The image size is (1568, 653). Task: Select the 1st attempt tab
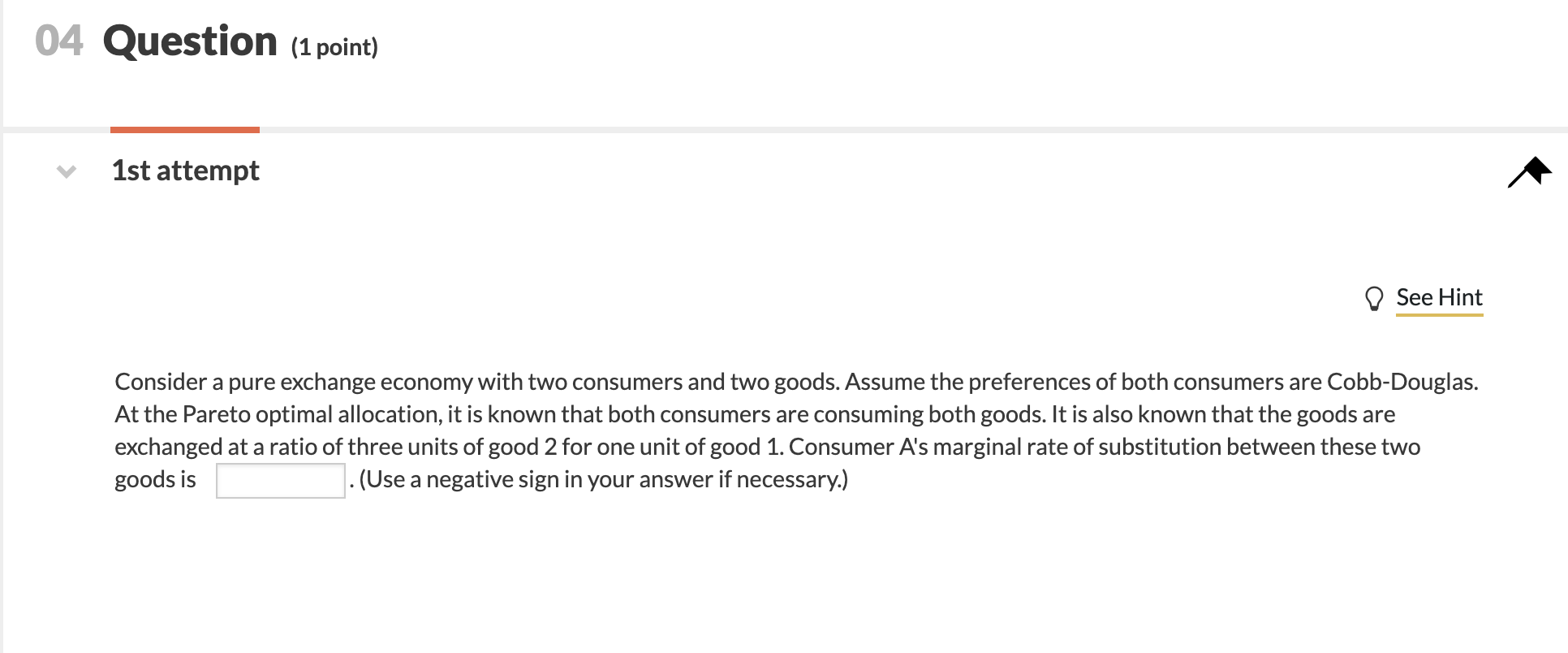[186, 171]
